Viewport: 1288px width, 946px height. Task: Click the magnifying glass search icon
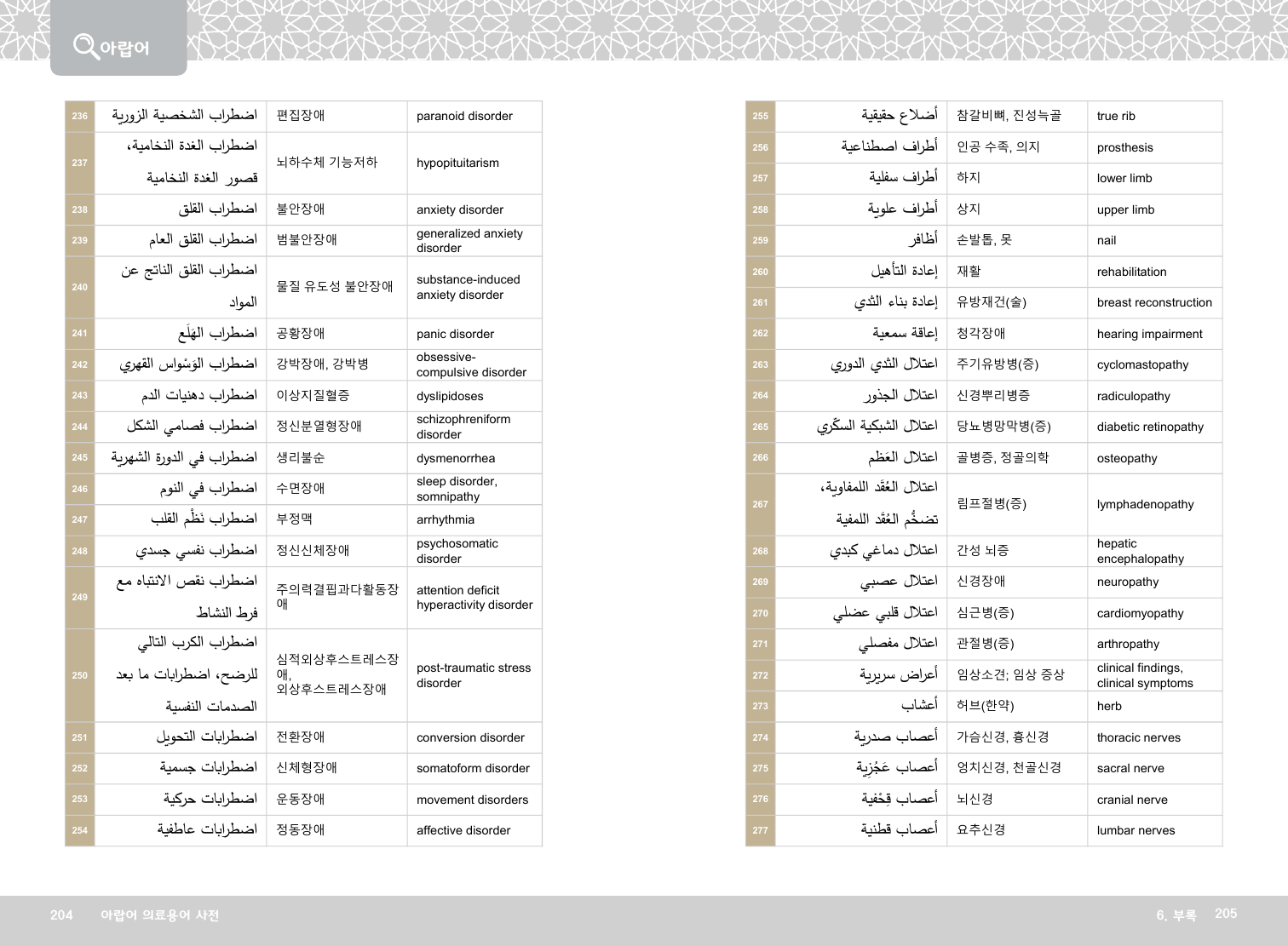pyautogui.click(x=85, y=46)
